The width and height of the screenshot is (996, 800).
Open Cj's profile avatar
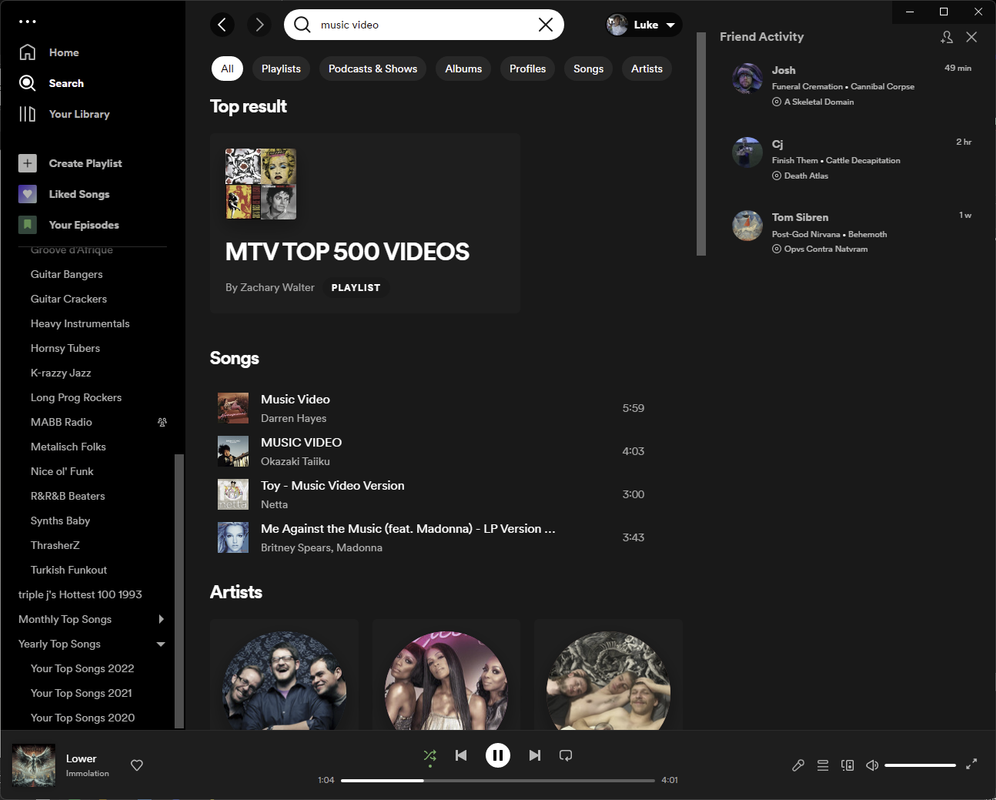point(747,152)
